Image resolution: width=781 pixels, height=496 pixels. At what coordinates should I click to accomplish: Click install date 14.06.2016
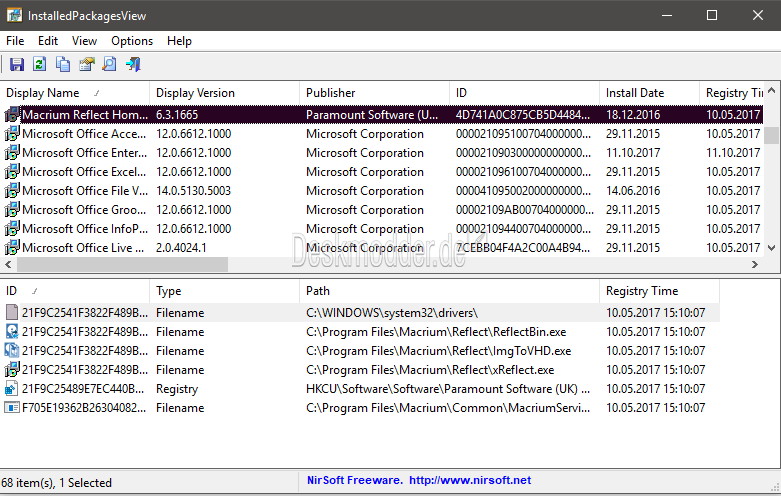point(633,191)
